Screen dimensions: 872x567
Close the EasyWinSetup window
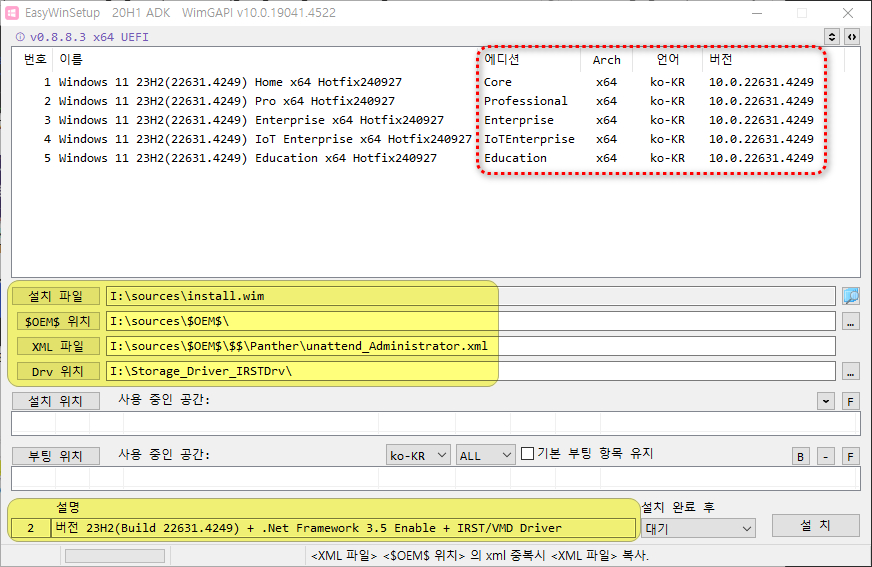tap(848, 13)
